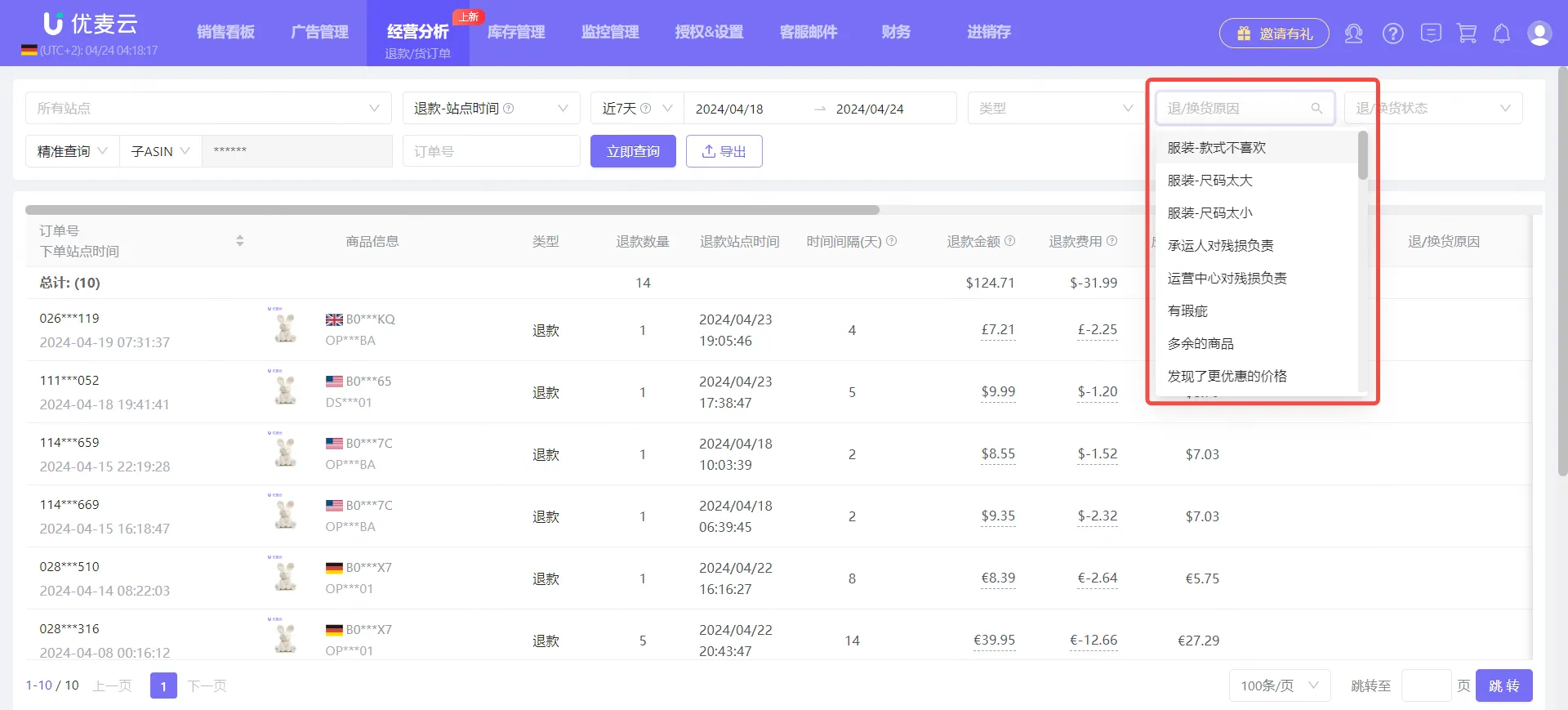Open the messages icon in header
This screenshot has height=710, width=1568.
pos(1431,33)
